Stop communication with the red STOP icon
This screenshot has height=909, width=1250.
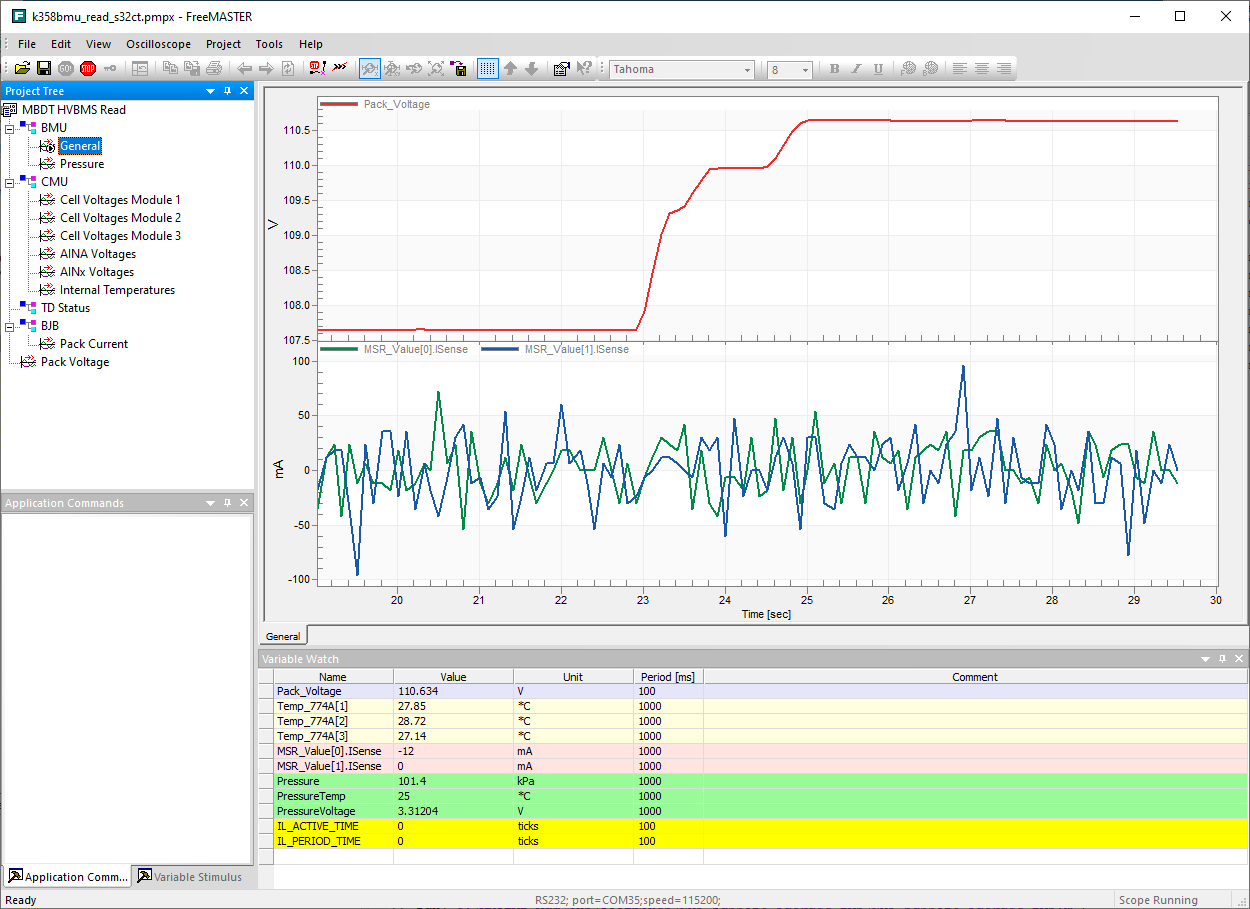point(86,68)
